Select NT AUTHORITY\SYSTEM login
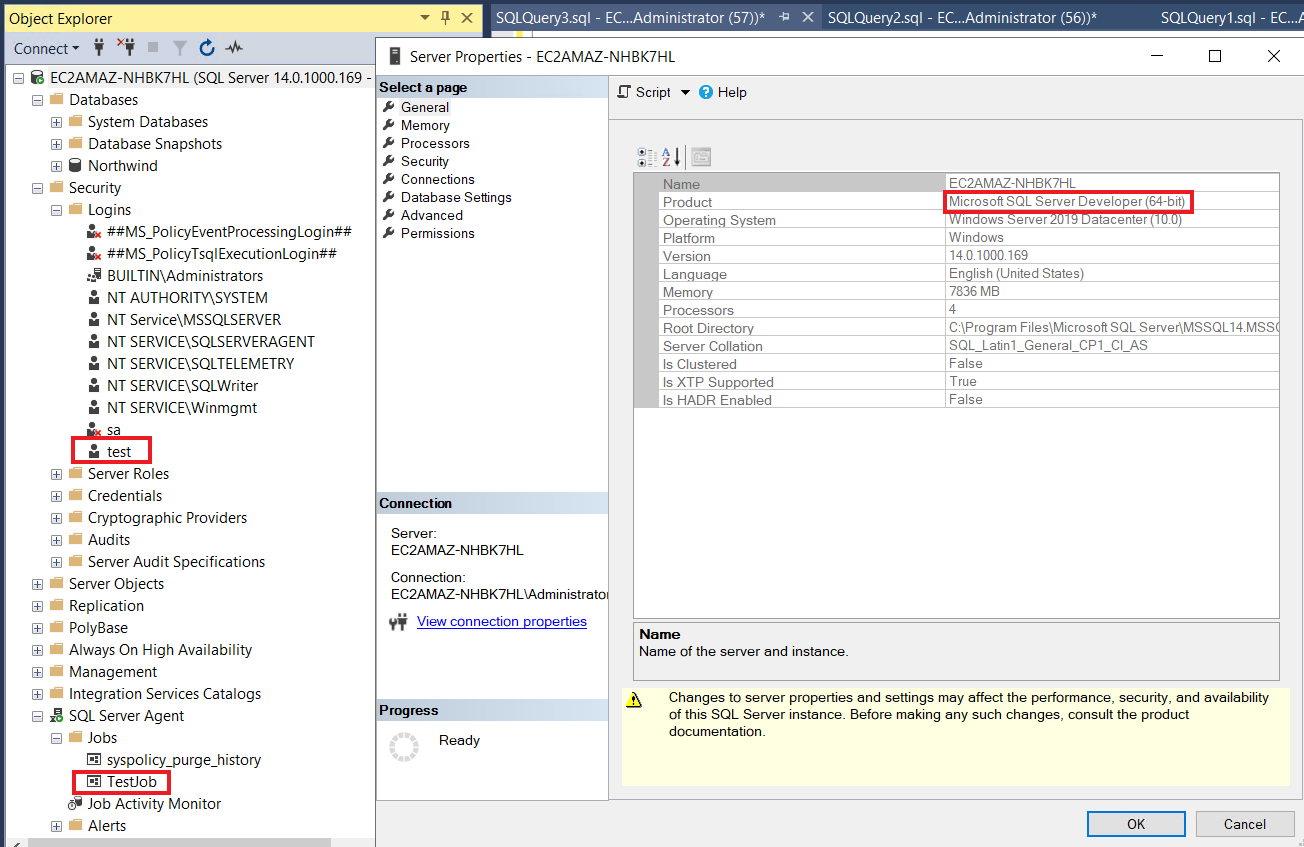 pyautogui.click(x=187, y=298)
